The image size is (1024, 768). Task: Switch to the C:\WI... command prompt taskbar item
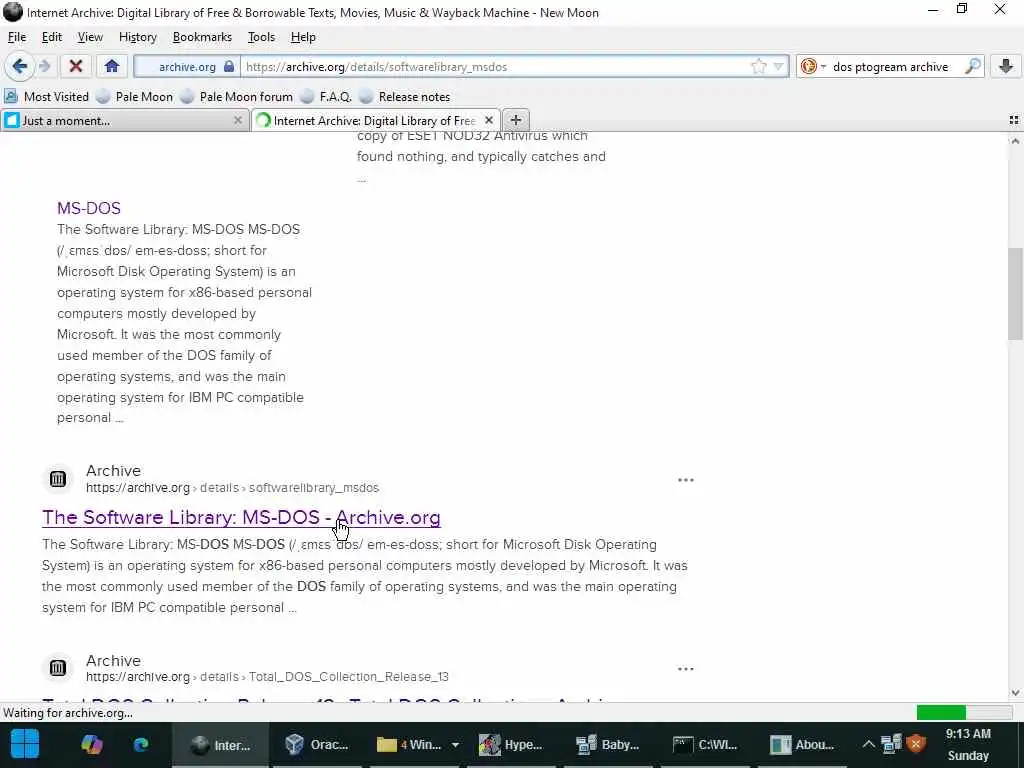coord(705,744)
